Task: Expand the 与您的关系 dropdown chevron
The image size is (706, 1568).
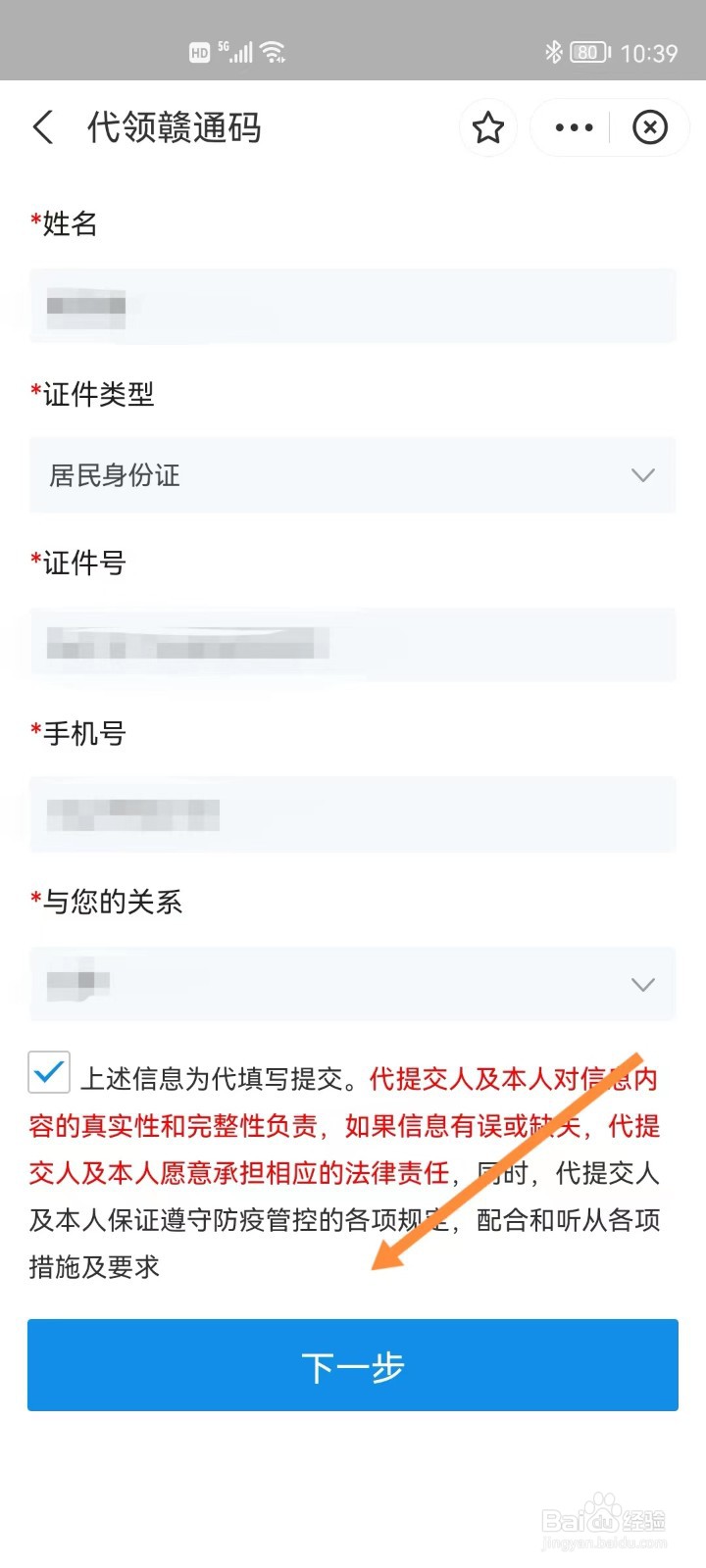Action: pyautogui.click(x=643, y=984)
